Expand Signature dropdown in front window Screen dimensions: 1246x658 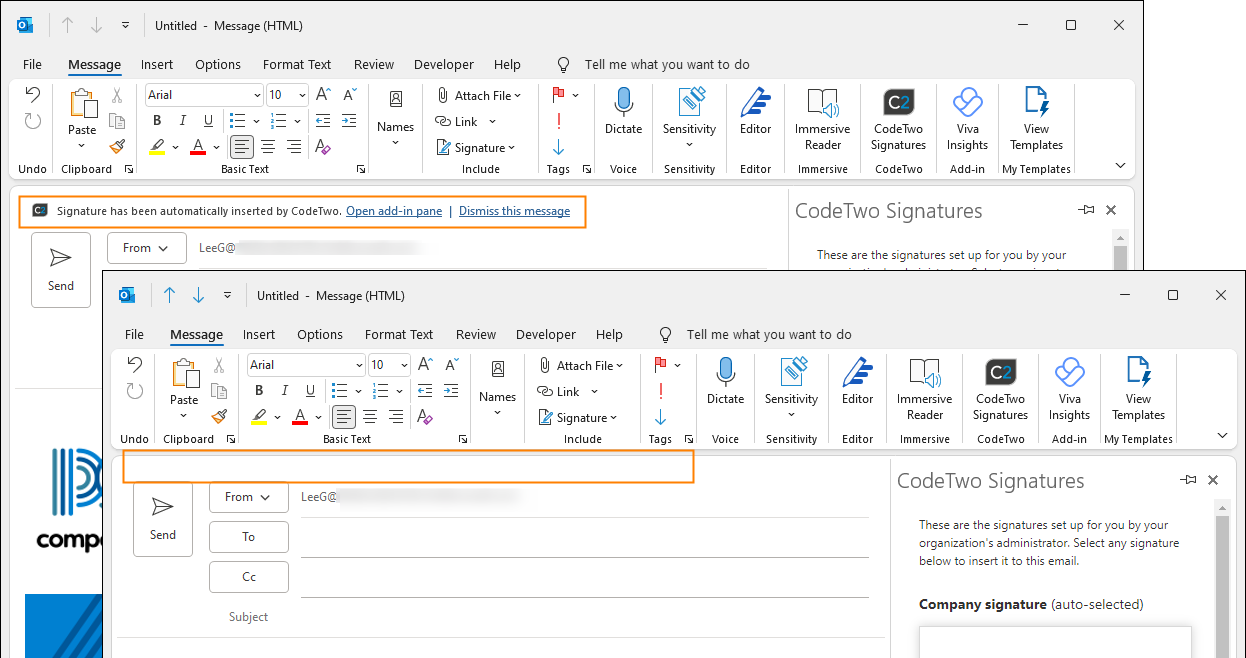click(613, 418)
